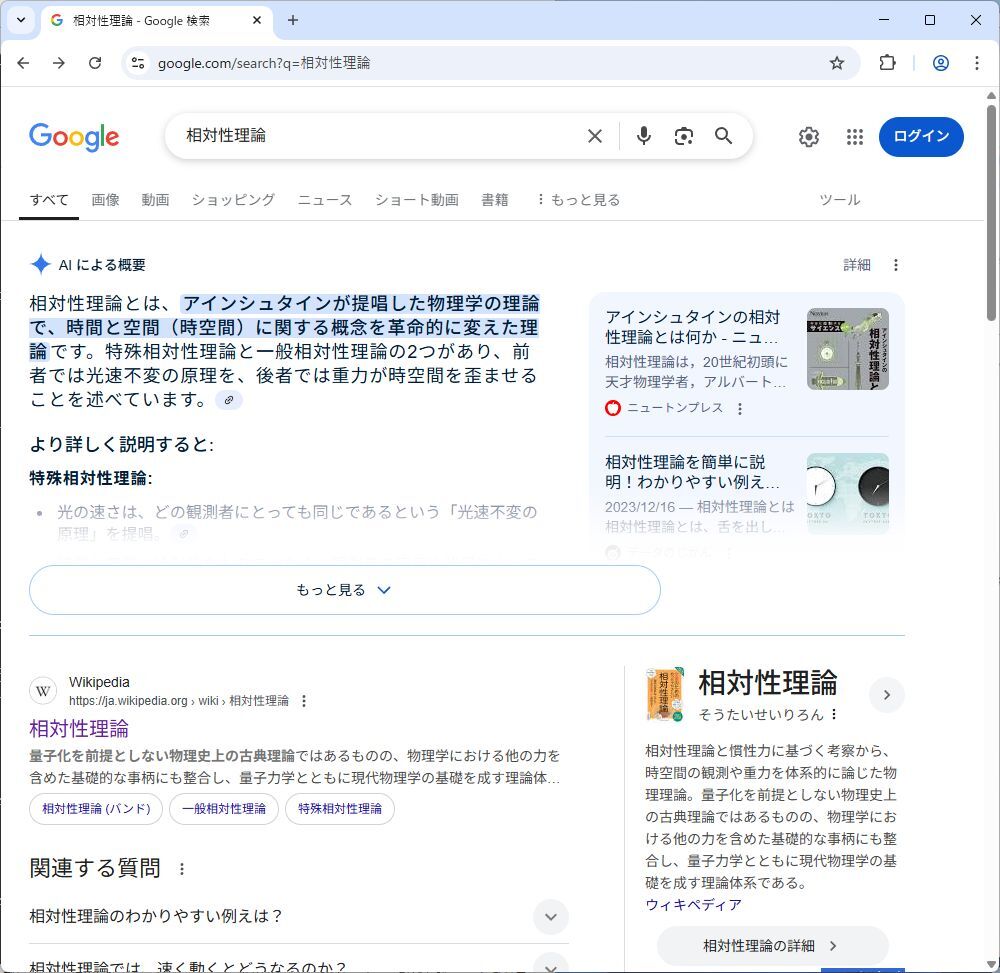The image size is (1000, 973).
Task: Click the knowledge panel book thumbnail
Action: pyautogui.click(x=665, y=694)
